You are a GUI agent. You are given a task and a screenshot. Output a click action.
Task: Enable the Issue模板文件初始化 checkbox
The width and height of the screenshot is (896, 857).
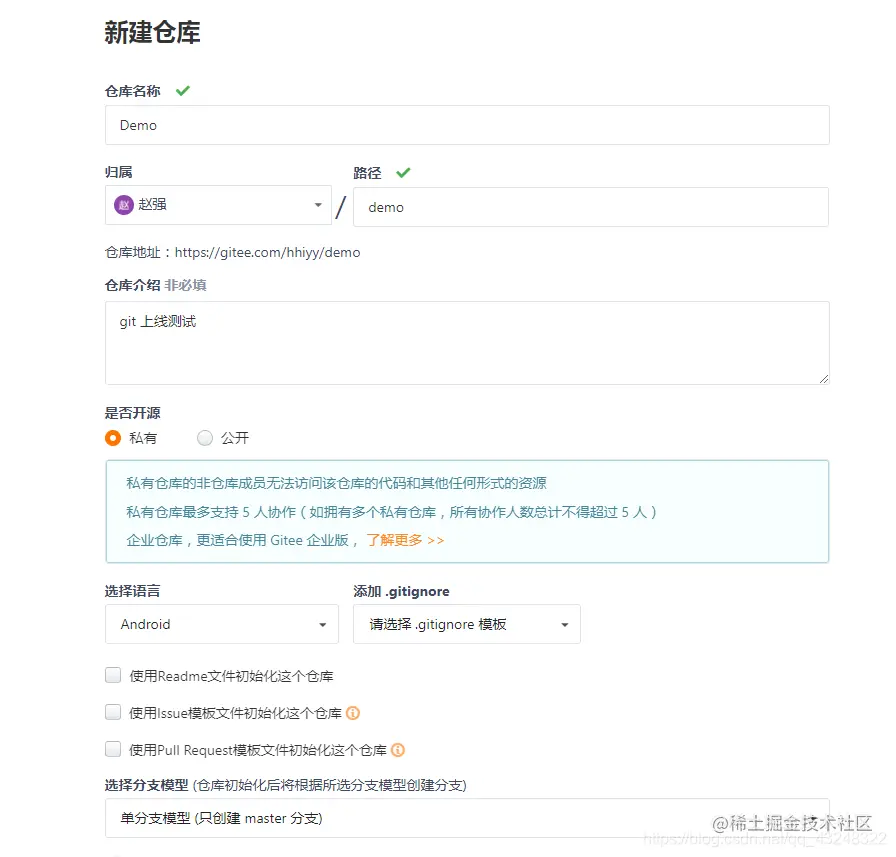(x=113, y=713)
